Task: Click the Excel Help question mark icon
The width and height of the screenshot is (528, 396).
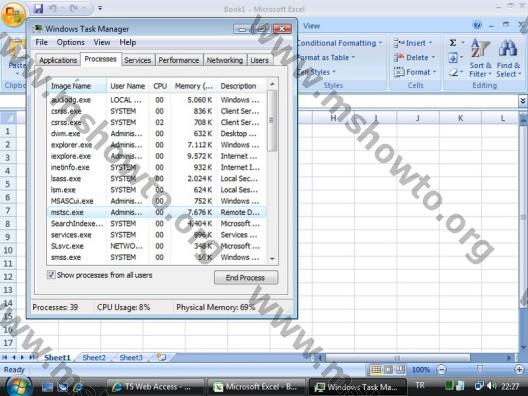Action: pos(477,25)
